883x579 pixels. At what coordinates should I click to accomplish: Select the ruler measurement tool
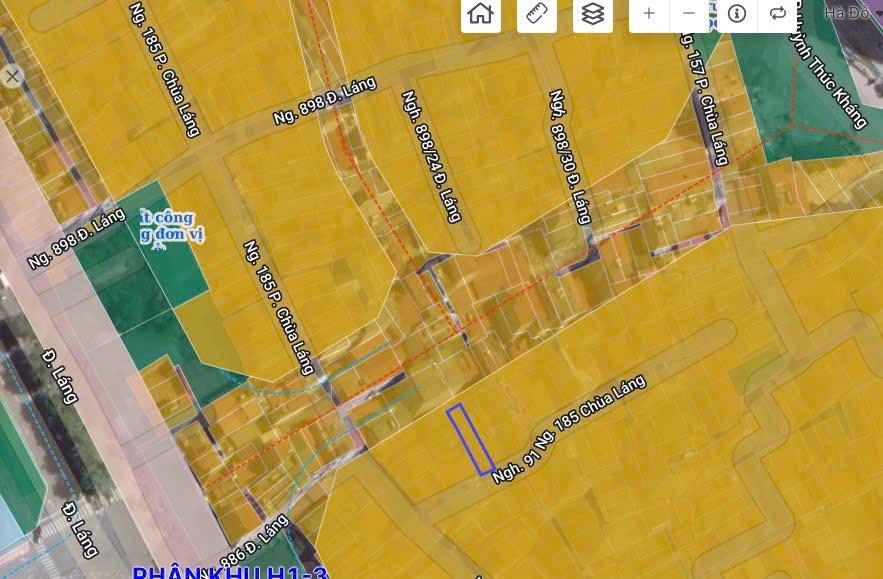point(537,14)
